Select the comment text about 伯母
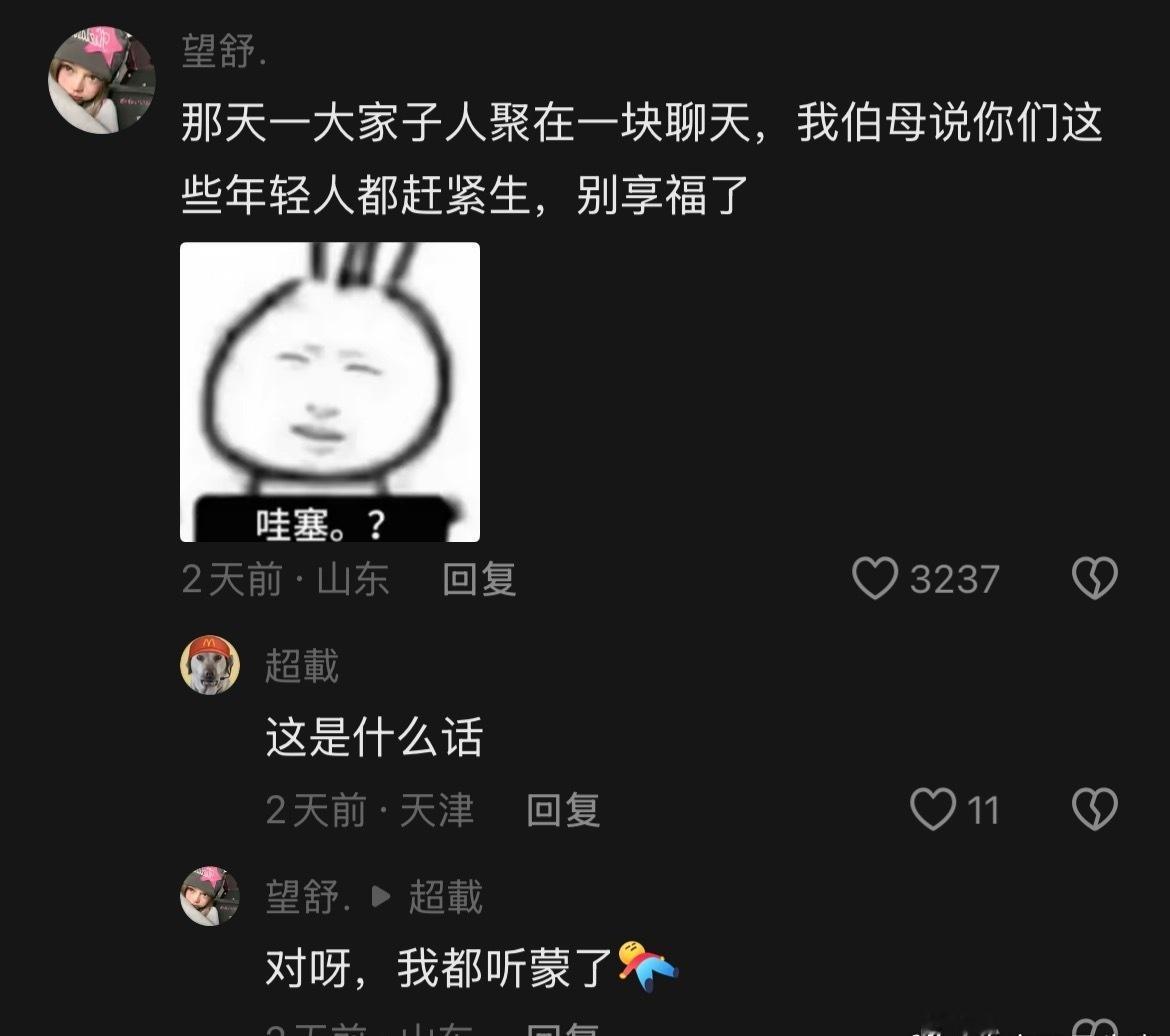Screen dimensions: 1170x1036 [x=642, y=158]
